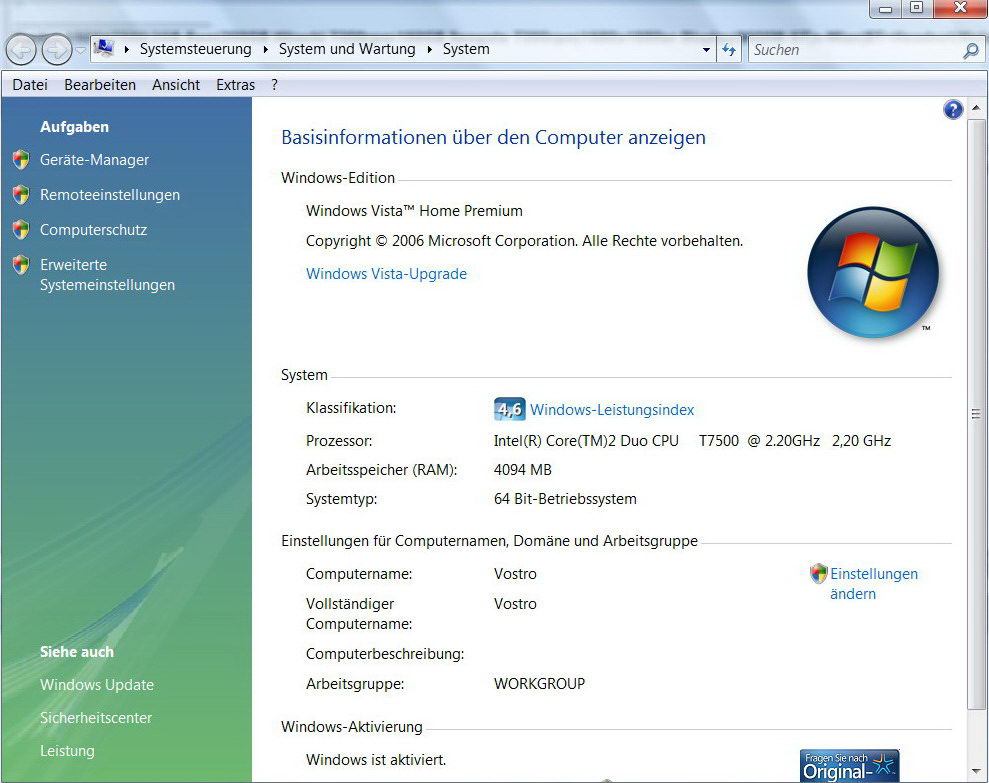Open the Bearbeiten menu
The width and height of the screenshot is (989, 783).
point(100,85)
